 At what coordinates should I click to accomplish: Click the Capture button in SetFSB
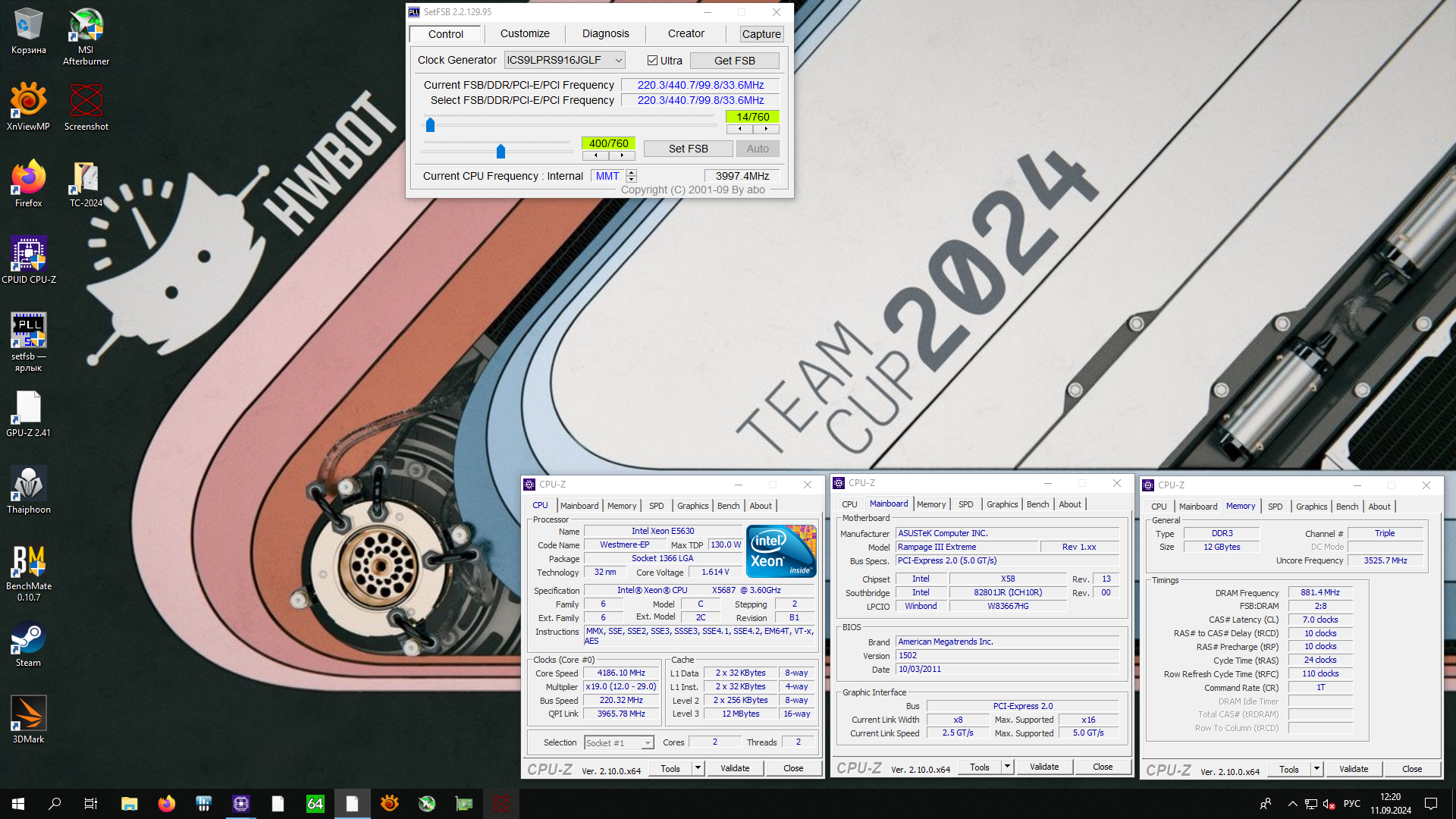coord(761,34)
